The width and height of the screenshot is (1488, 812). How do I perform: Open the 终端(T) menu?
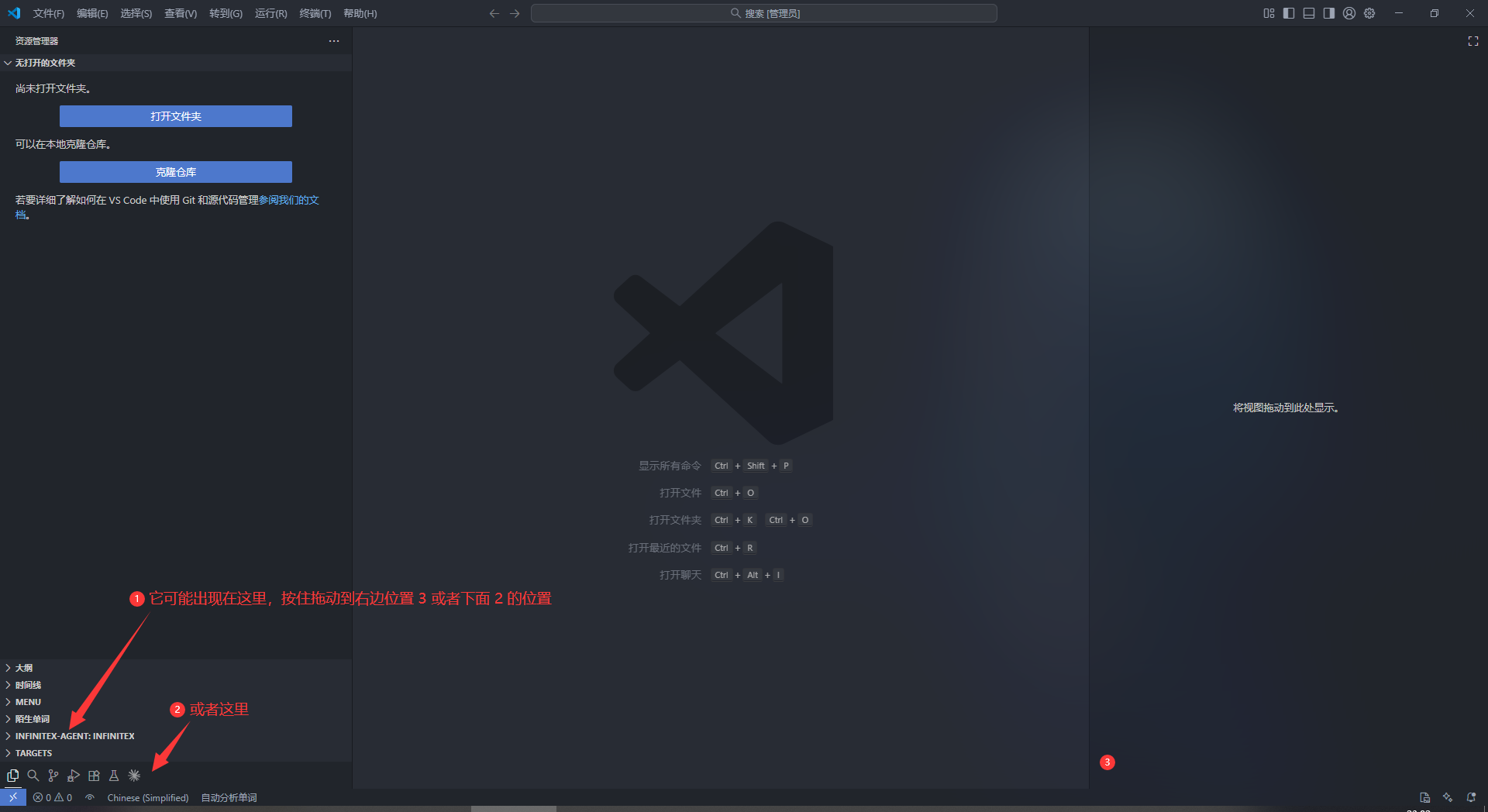[315, 13]
